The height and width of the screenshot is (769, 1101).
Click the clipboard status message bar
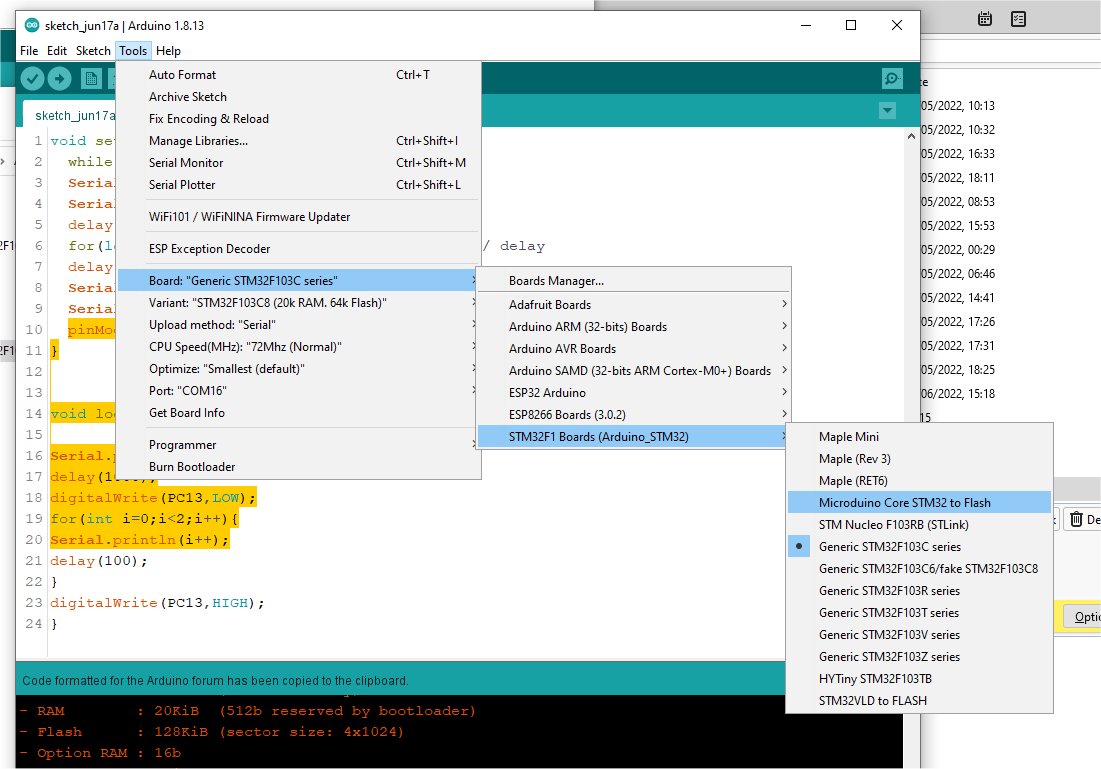pyautogui.click(x=400, y=680)
